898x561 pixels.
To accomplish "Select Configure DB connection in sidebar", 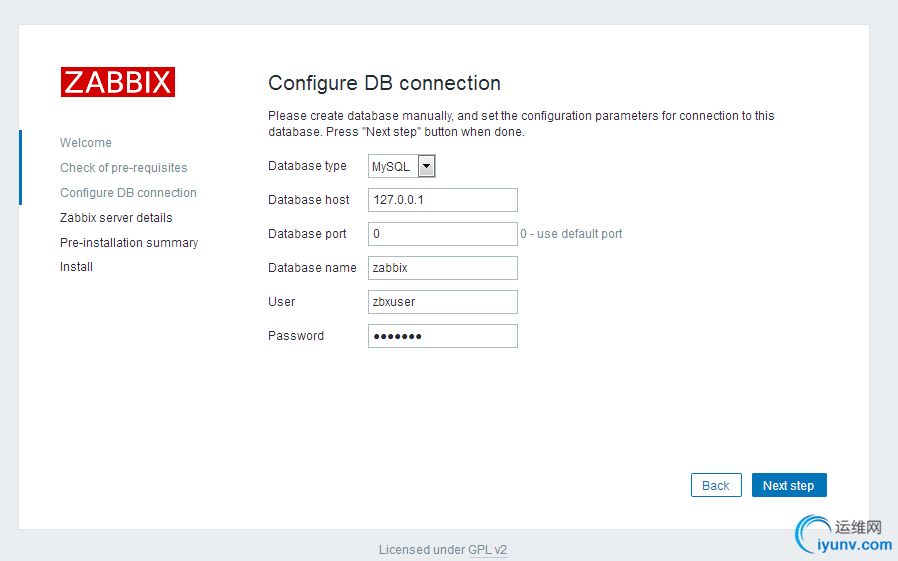I will click(x=128, y=193).
